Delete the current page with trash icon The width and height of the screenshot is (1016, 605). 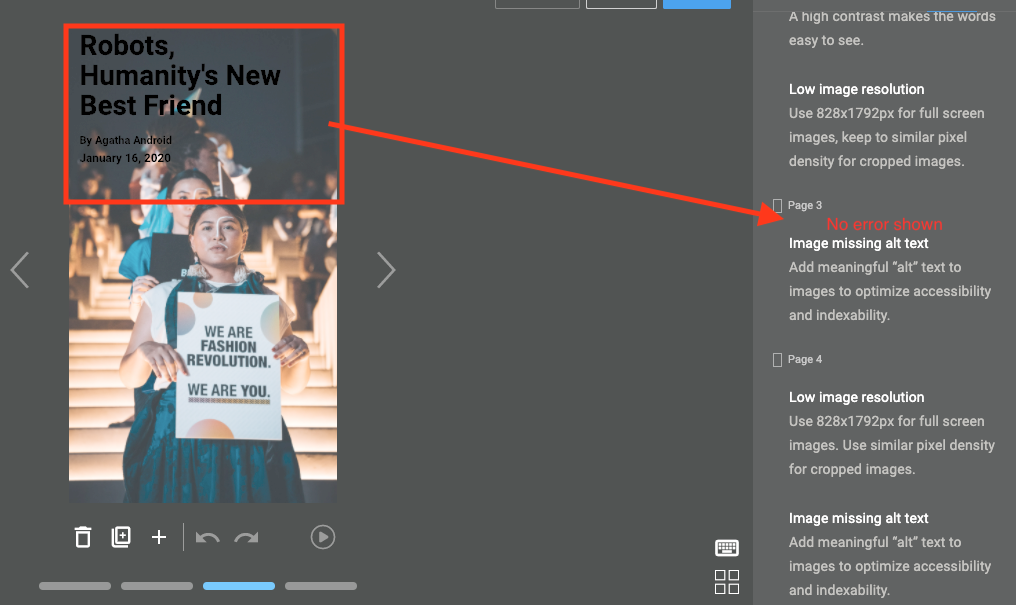83,537
